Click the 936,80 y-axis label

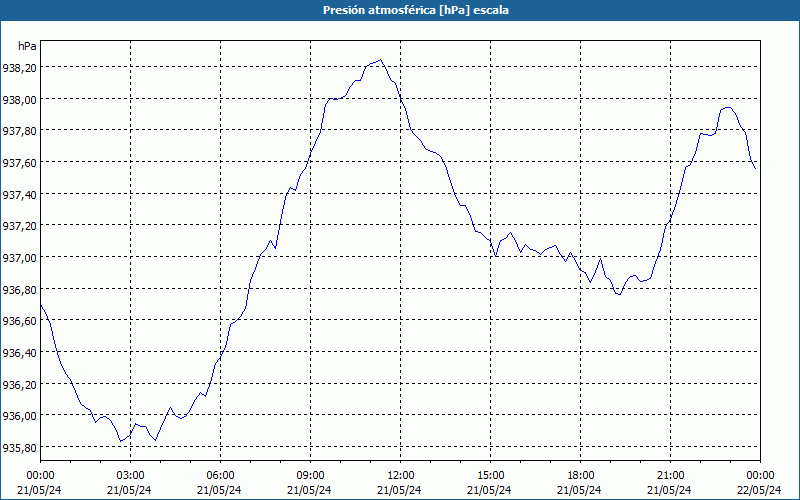(19, 289)
